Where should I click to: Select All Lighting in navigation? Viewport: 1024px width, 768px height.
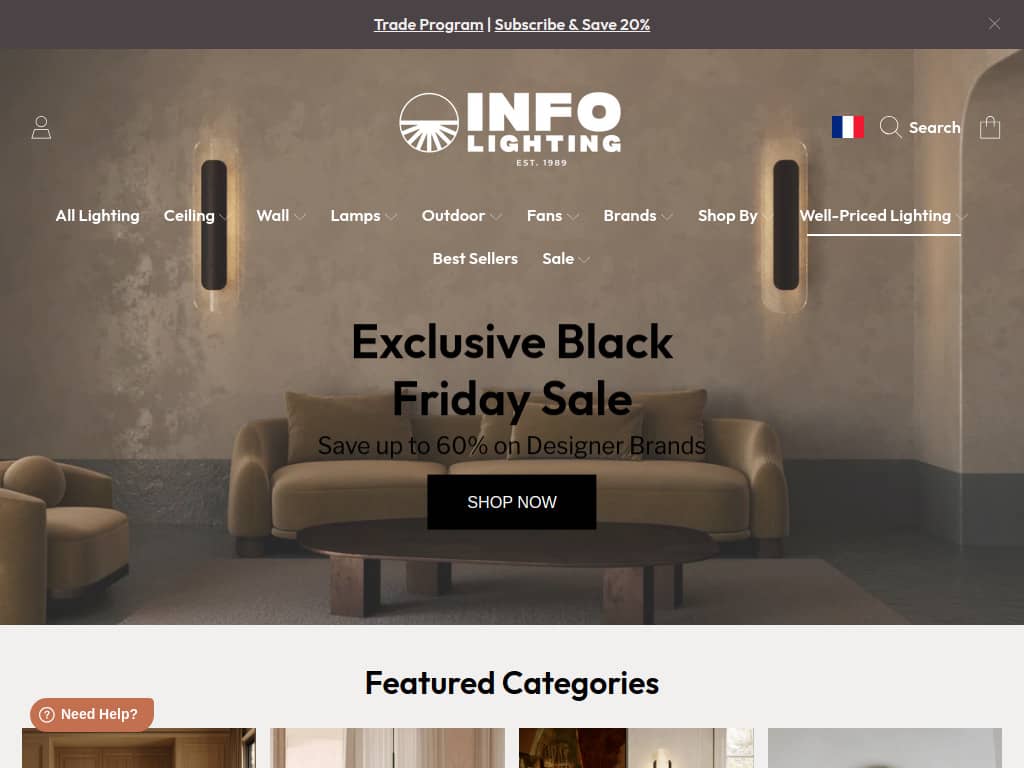[x=97, y=216]
